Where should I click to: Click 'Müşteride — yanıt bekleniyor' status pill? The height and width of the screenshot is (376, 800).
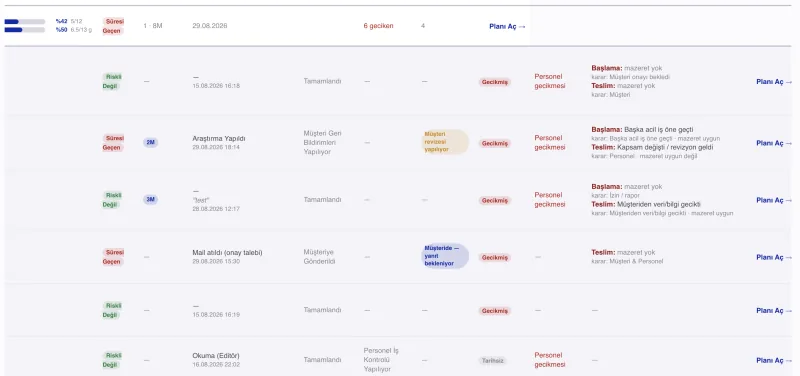click(444, 256)
